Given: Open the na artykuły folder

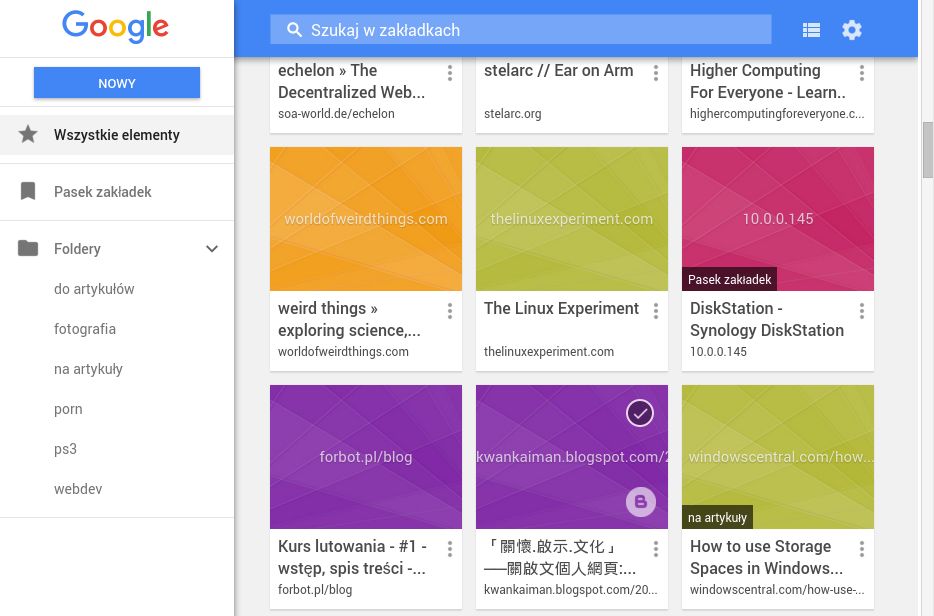Looking at the screenshot, I should tap(88, 369).
